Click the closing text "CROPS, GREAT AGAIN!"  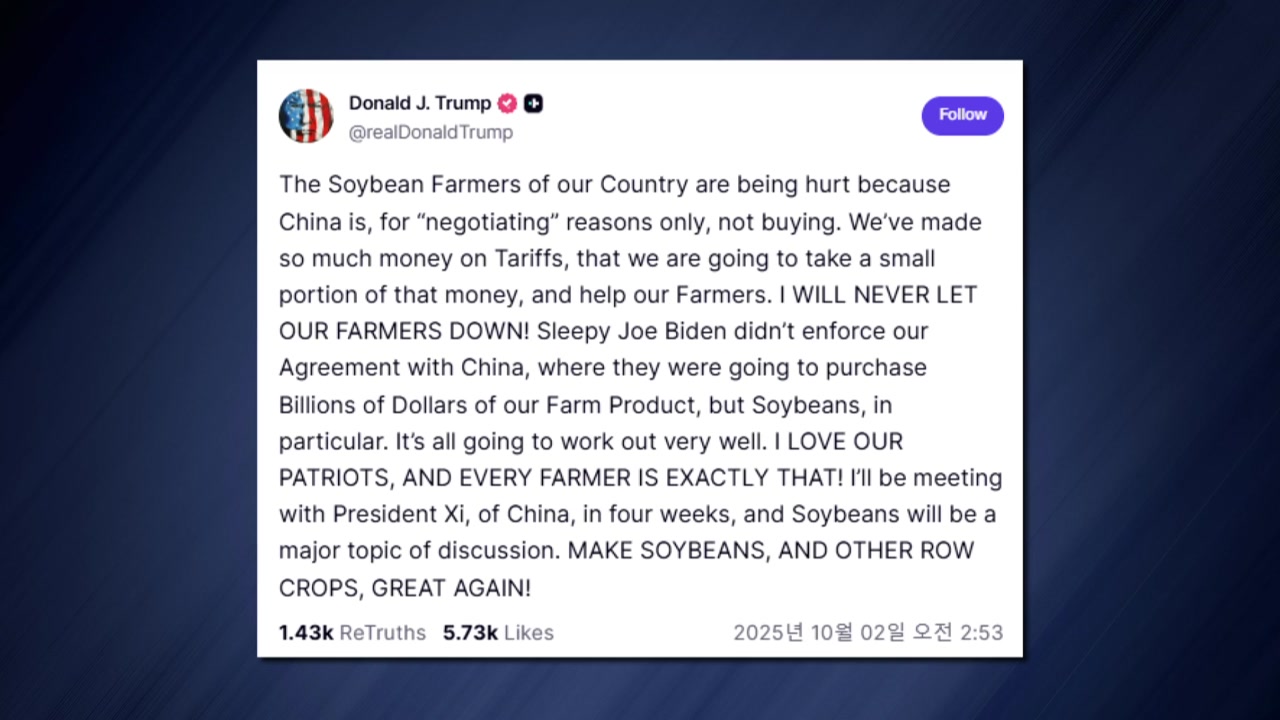click(x=405, y=588)
